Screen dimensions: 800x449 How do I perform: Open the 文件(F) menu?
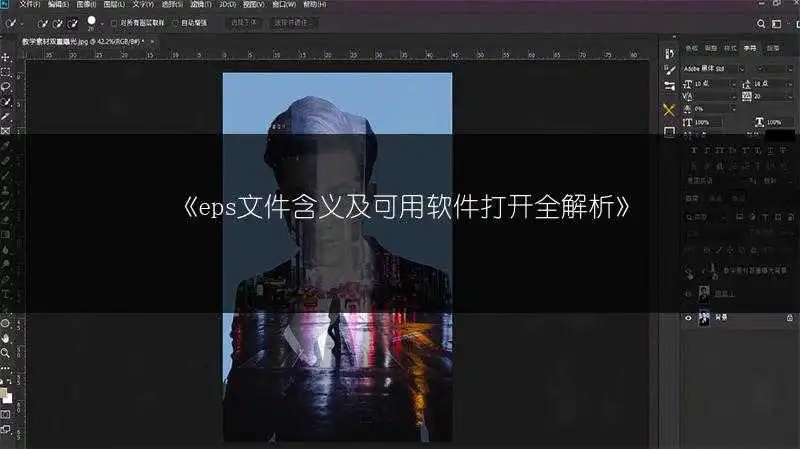pyautogui.click(x=30, y=4)
